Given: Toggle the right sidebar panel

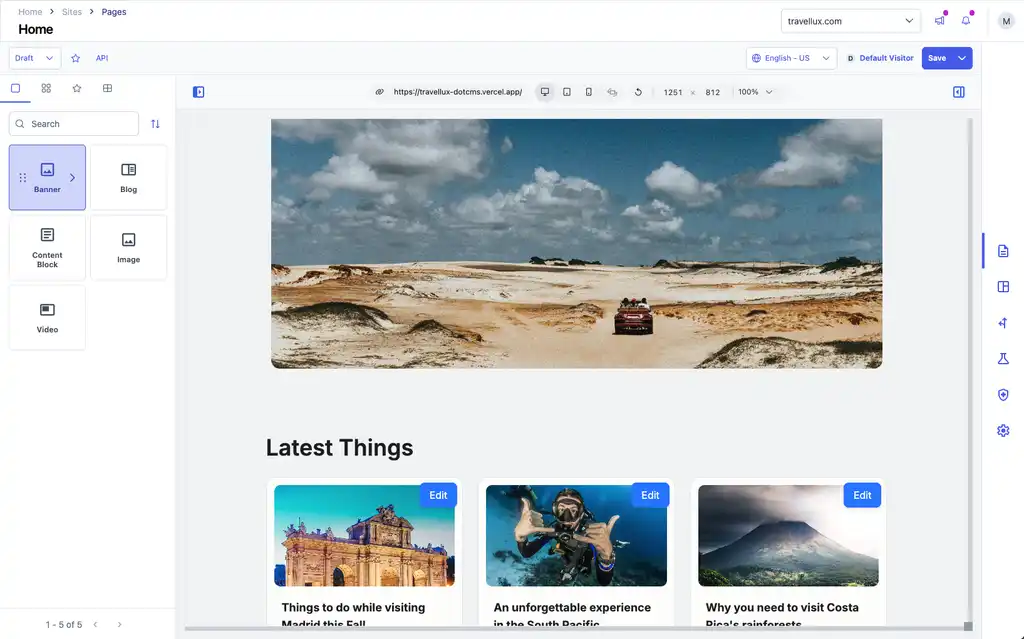Looking at the screenshot, I should (959, 92).
